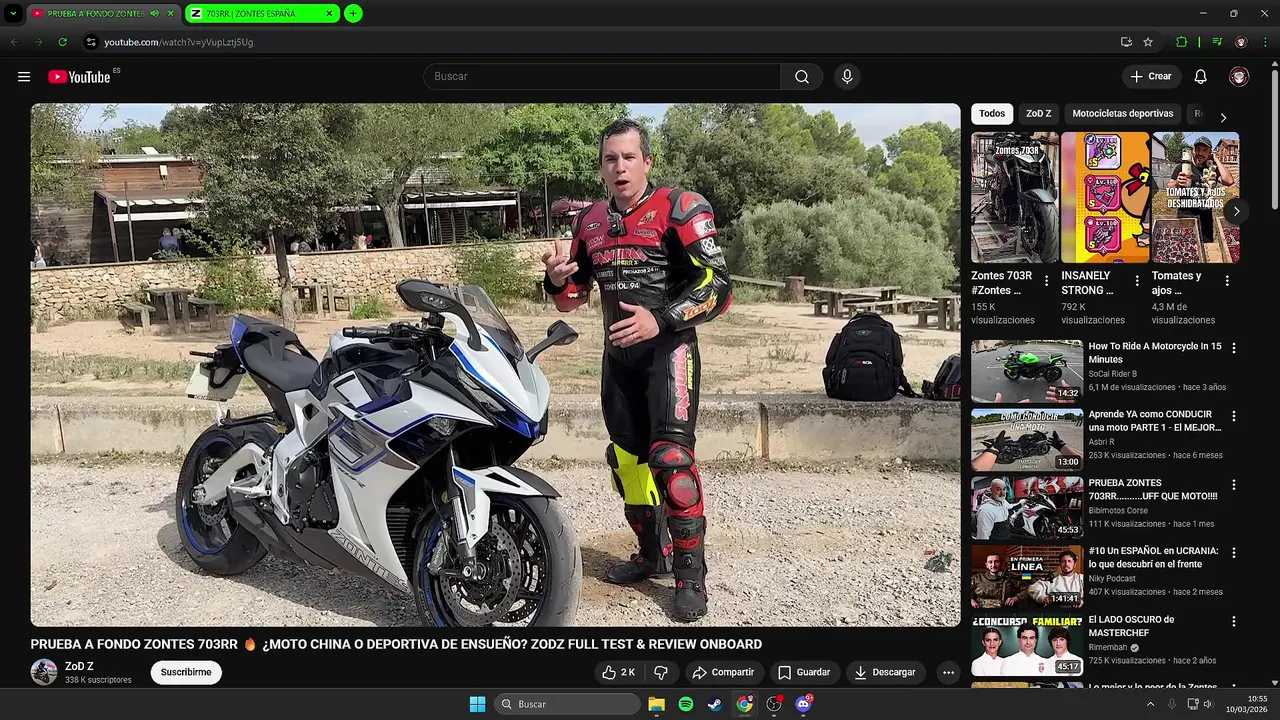This screenshot has height=720, width=1280.
Task: Dislike the video with thumbs down
Action: (x=661, y=672)
